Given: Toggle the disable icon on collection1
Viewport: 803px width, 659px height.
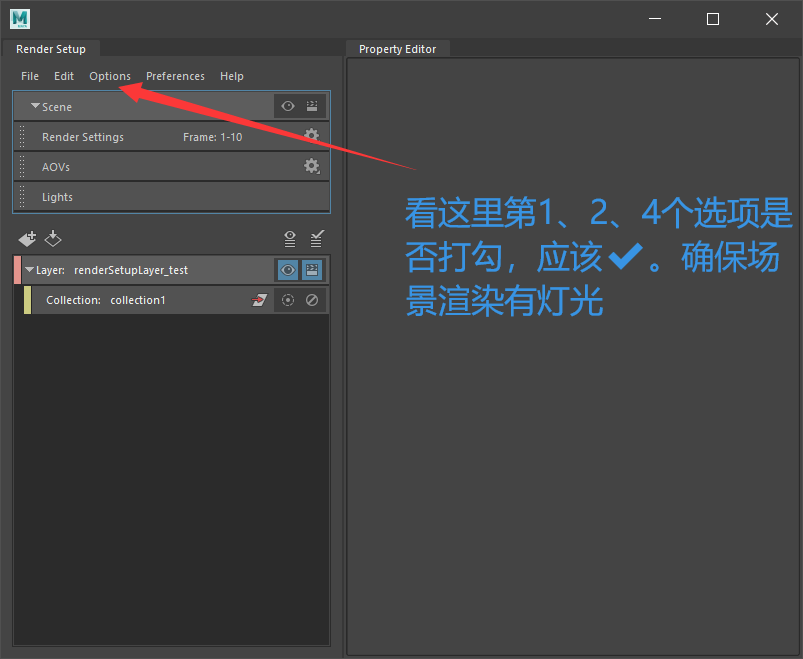Looking at the screenshot, I should point(312,300).
